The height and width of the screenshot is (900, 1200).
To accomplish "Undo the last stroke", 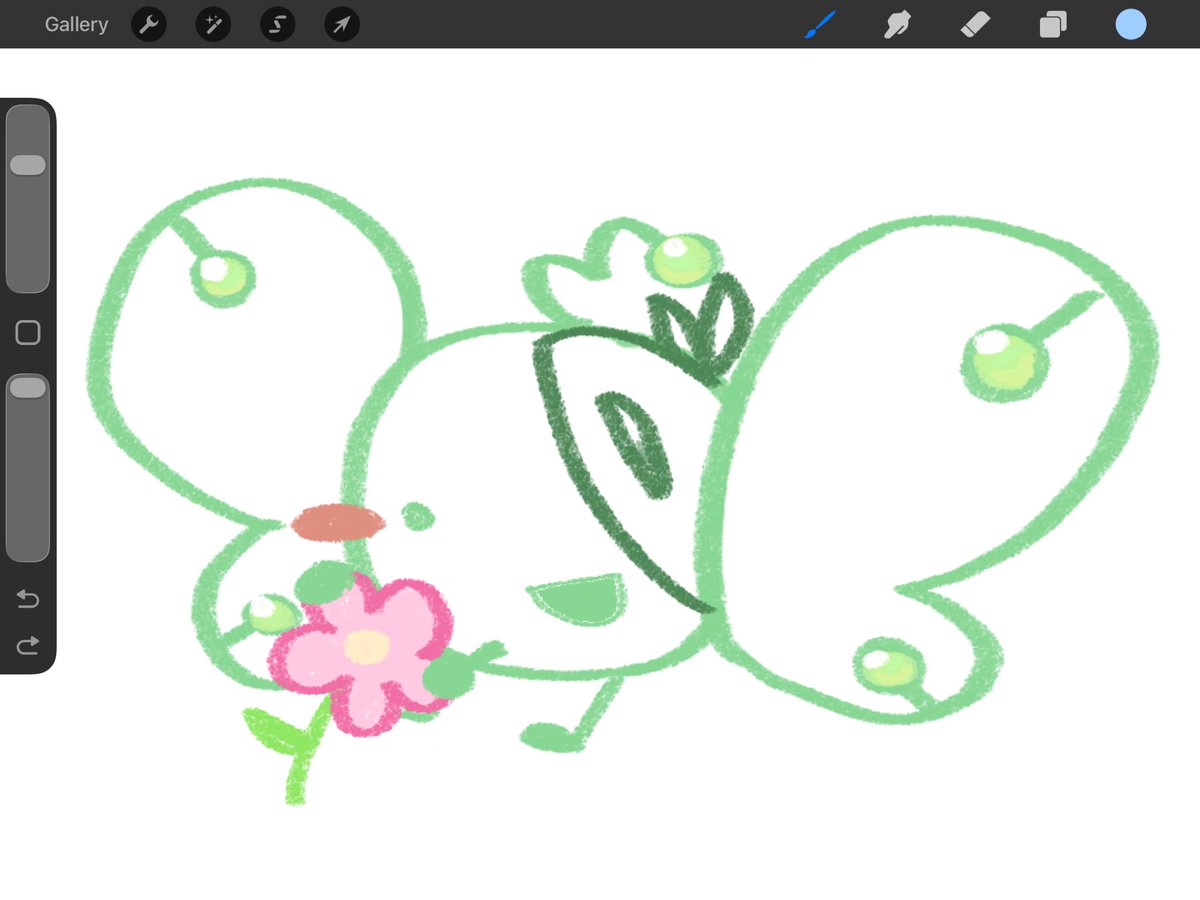I will (x=28, y=600).
